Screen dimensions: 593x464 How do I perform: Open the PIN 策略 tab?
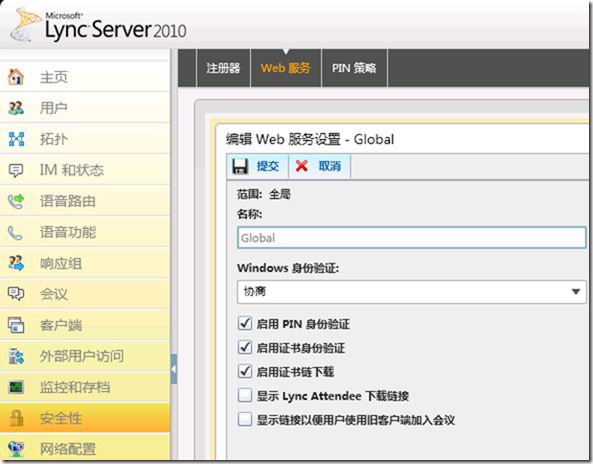(x=354, y=68)
